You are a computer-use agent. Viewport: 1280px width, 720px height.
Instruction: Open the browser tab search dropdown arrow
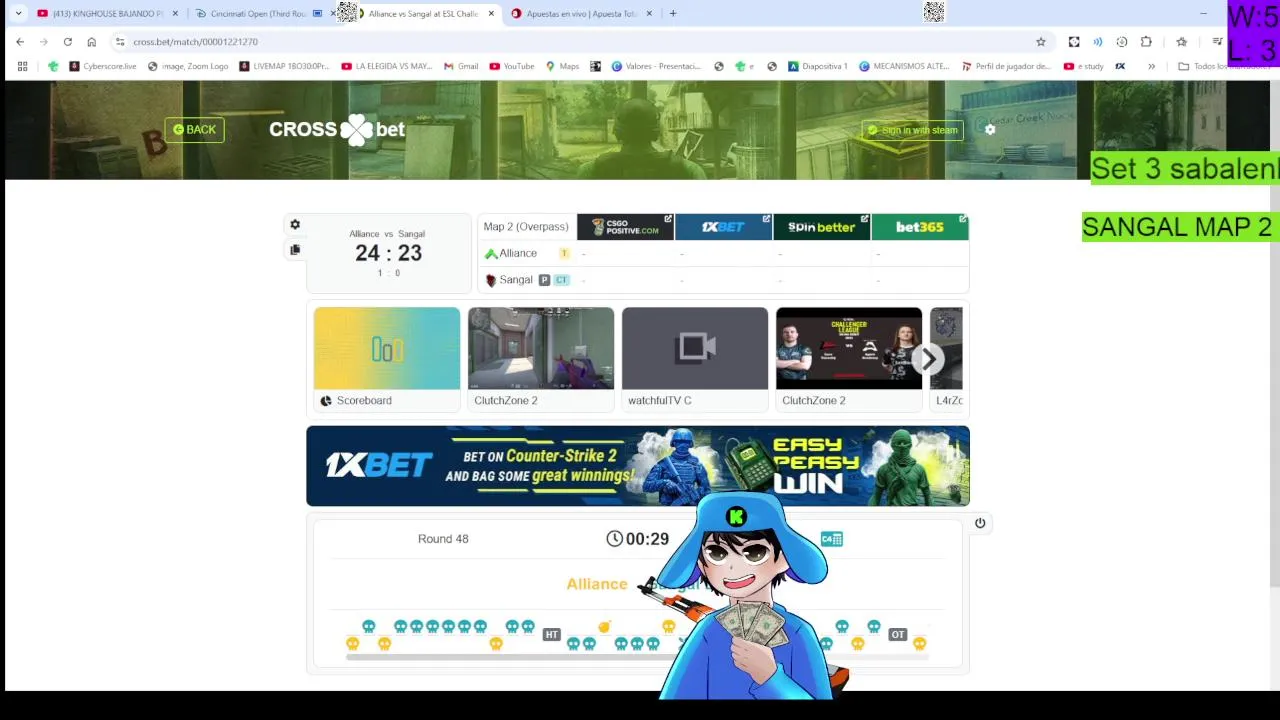point(18,14)
